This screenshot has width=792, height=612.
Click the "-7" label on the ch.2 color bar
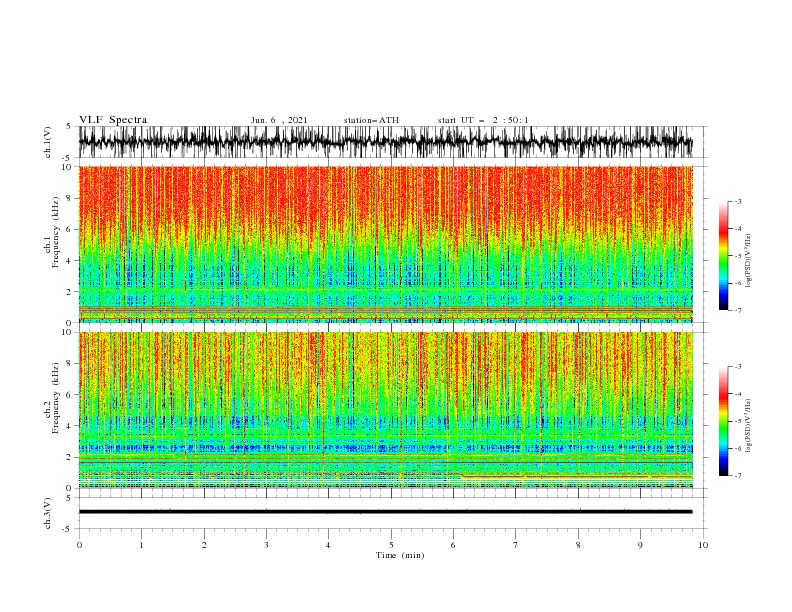point(737,475)
